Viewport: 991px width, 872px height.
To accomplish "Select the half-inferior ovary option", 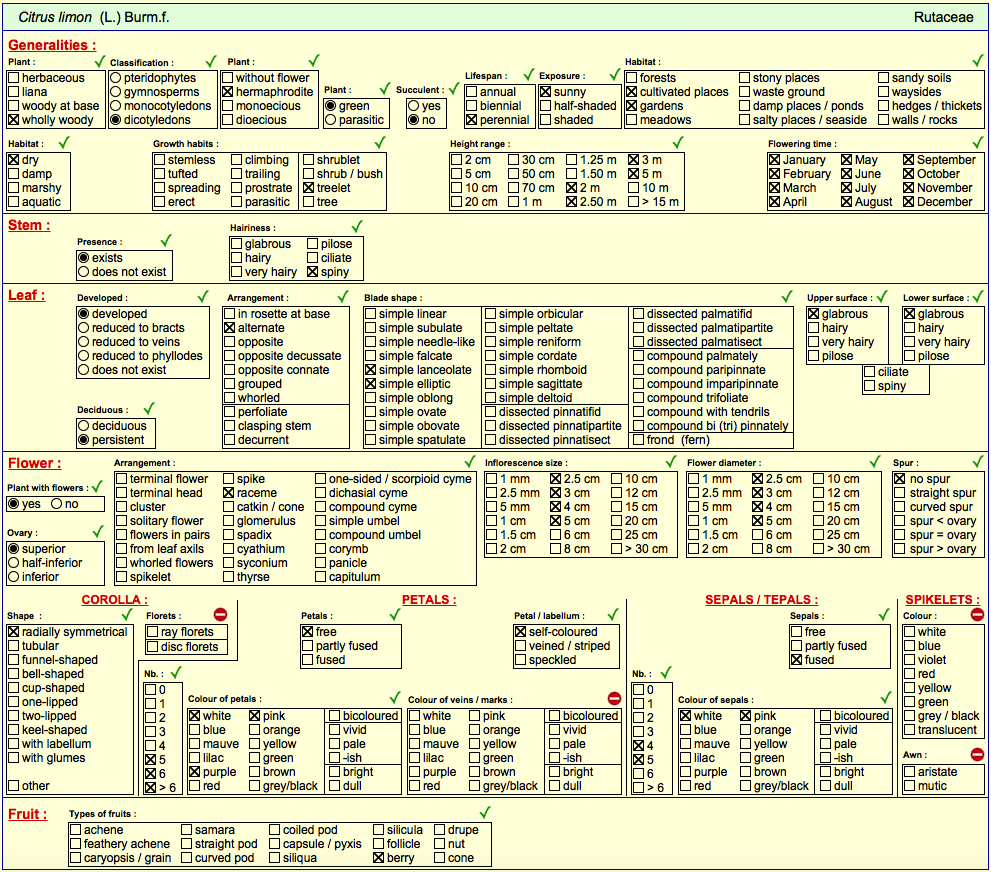I will [13, 563].
